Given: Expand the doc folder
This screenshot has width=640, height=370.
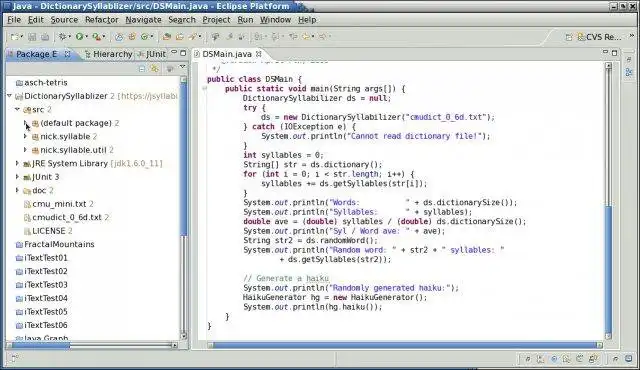Looking at the screenshot, I should [17, 190].
